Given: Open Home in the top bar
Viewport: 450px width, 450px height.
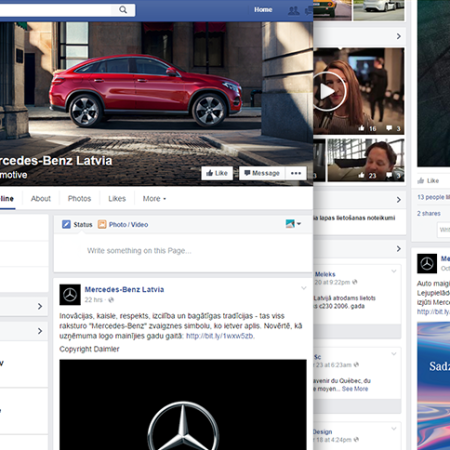Looking at the screenshot, I should click(263, 10).
